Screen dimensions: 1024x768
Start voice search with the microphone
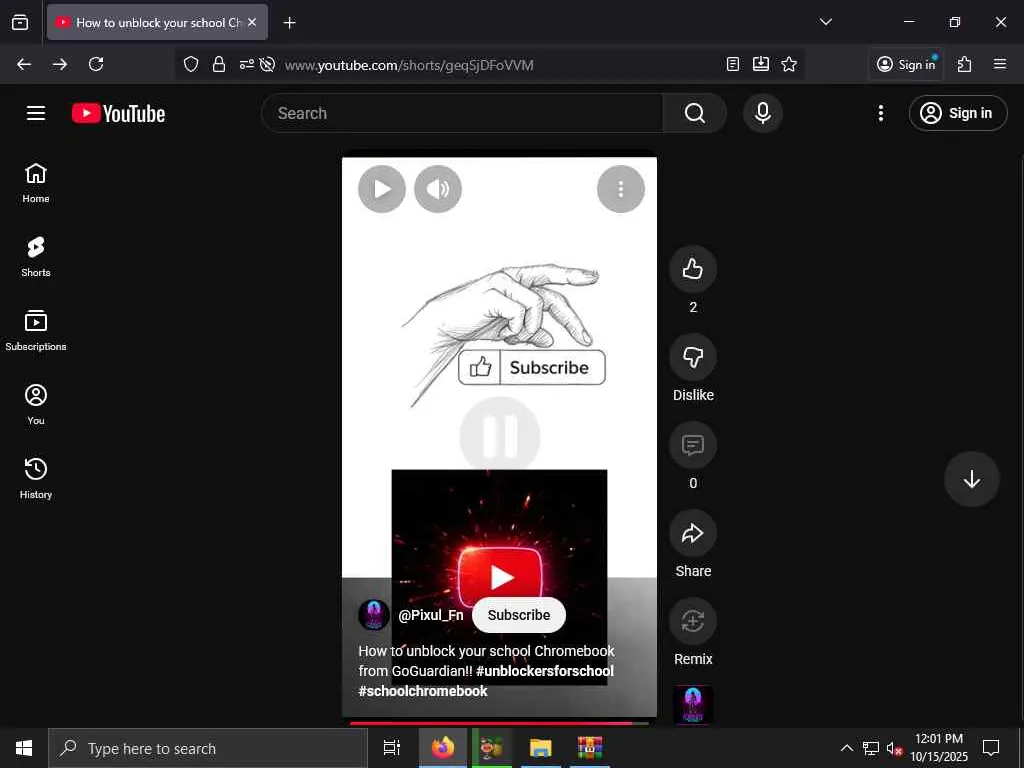click(763, 113)
